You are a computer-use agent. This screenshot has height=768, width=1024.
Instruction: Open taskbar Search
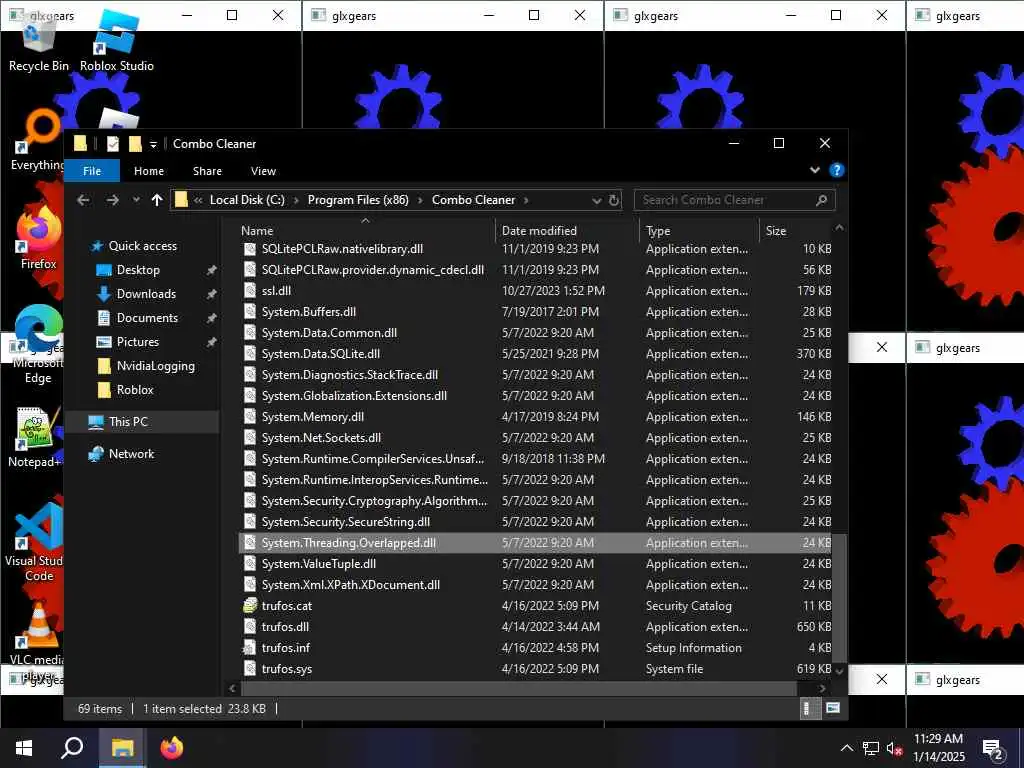pyautogui.click(x=72, y=748)
